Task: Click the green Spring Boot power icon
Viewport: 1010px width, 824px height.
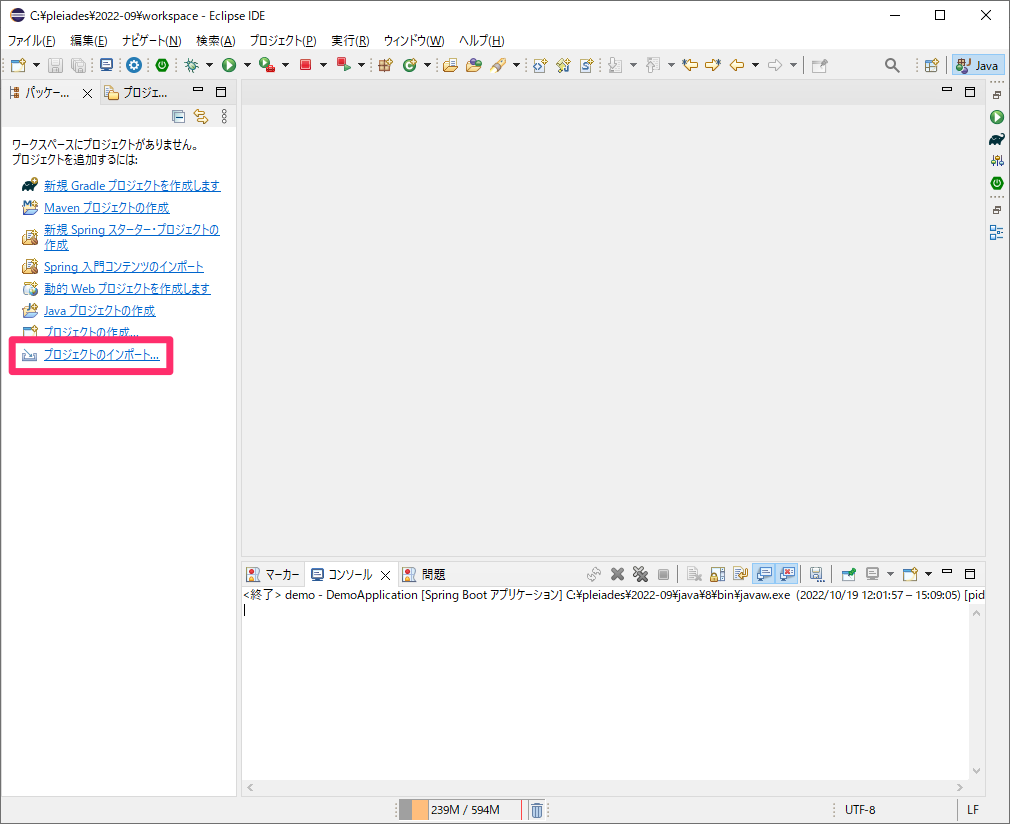Action: (x=162, y=65)
